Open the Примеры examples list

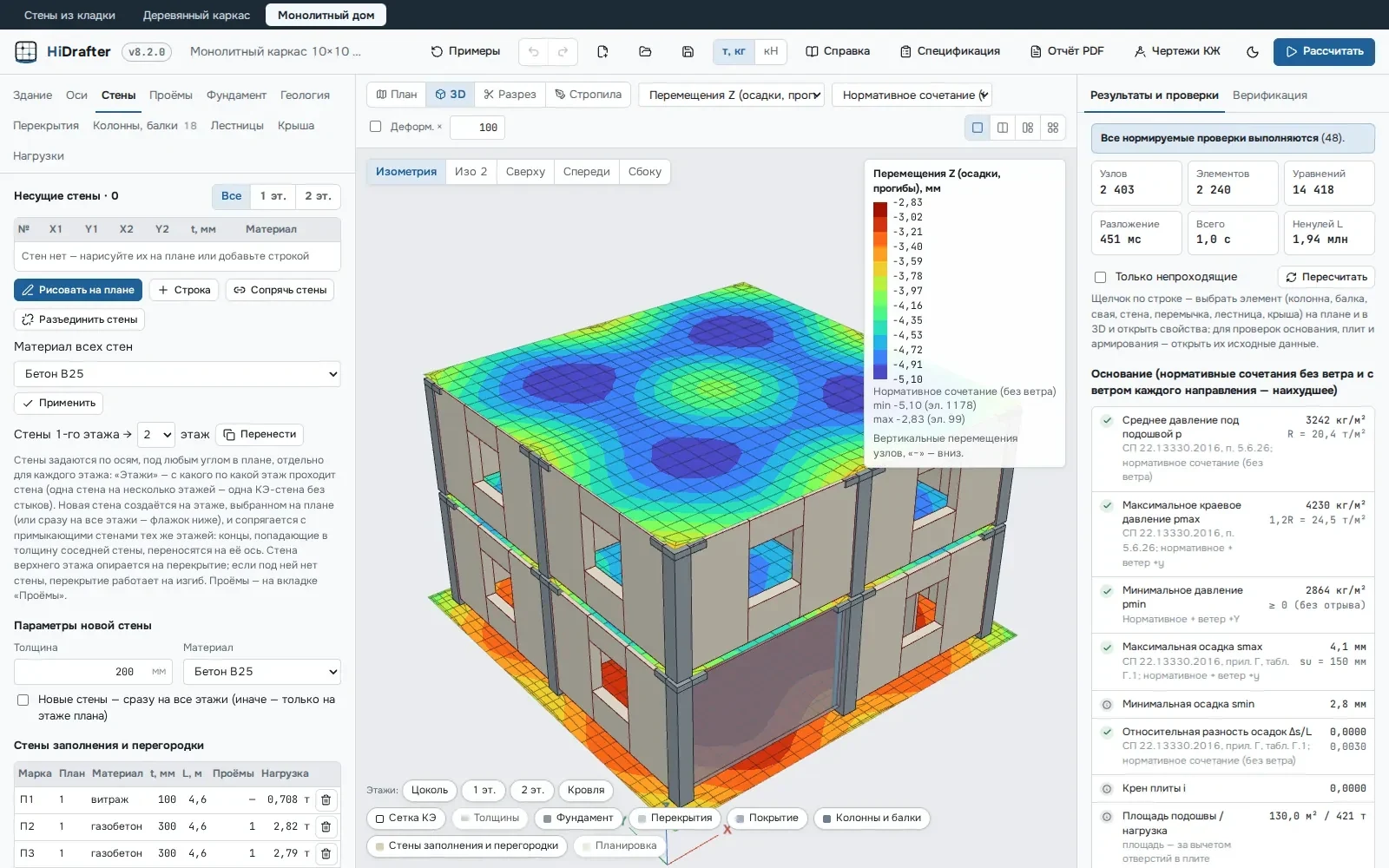click(x=465, y=52)
